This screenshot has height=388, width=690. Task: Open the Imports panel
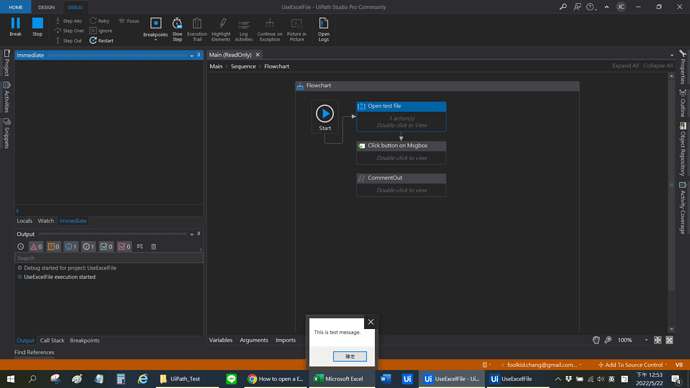pos(286,340)
